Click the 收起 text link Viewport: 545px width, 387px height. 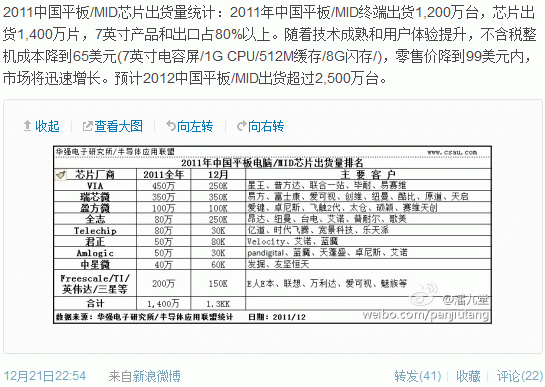point(47,126)
